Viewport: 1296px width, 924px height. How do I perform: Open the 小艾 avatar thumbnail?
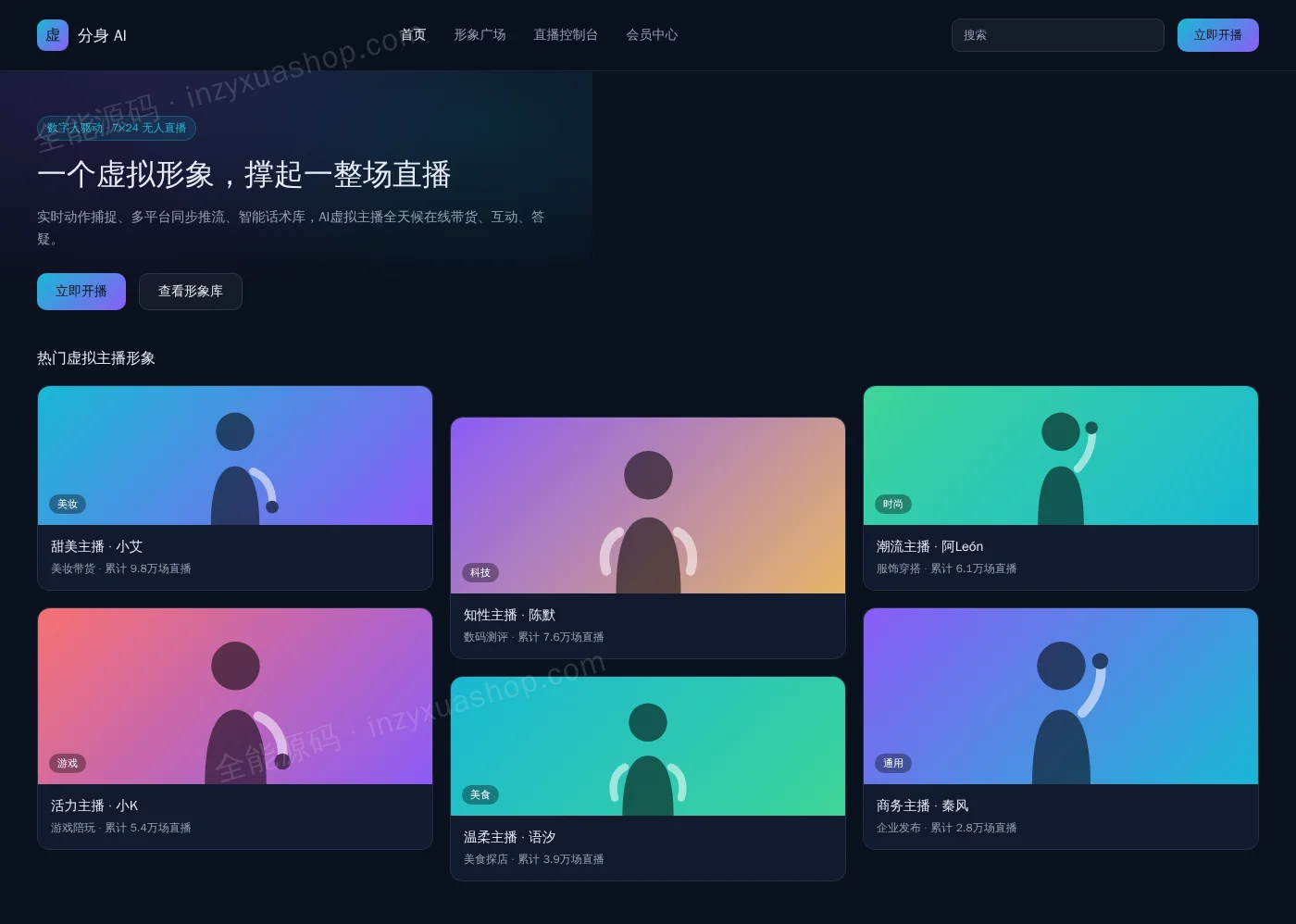click(x=235, y=456)
